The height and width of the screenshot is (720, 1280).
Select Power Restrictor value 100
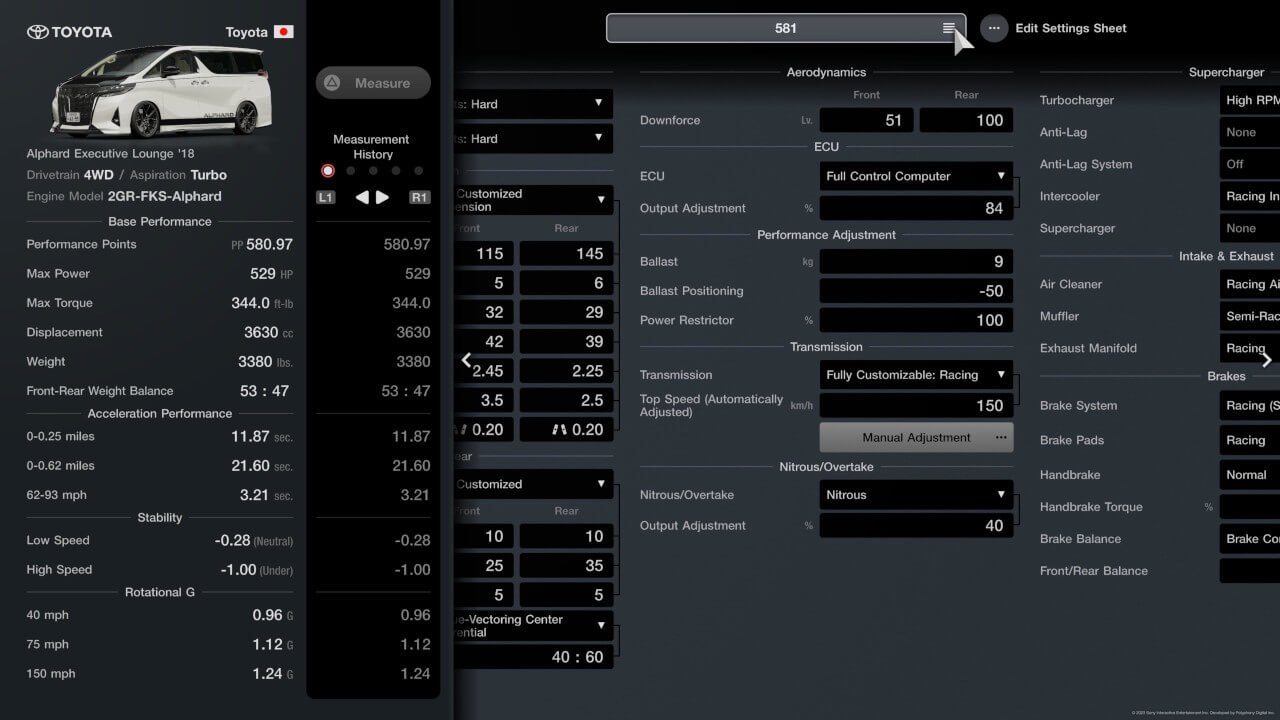coord(916,320)
